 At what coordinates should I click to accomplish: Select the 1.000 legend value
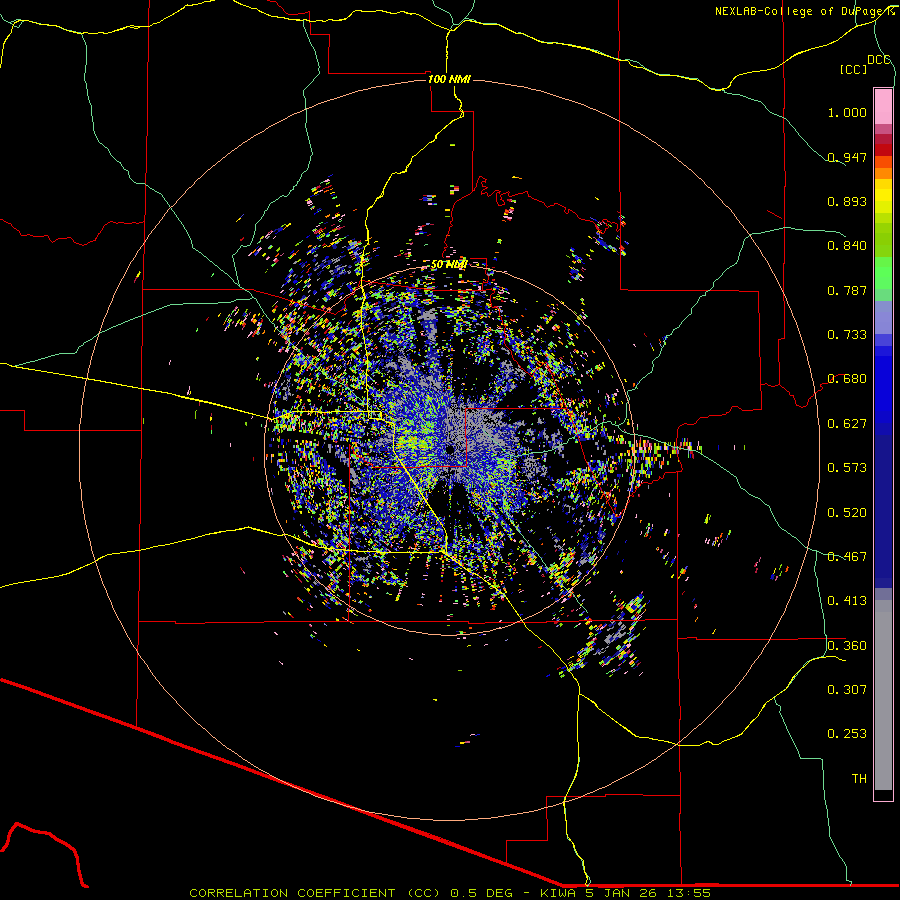tap(847, 112)
